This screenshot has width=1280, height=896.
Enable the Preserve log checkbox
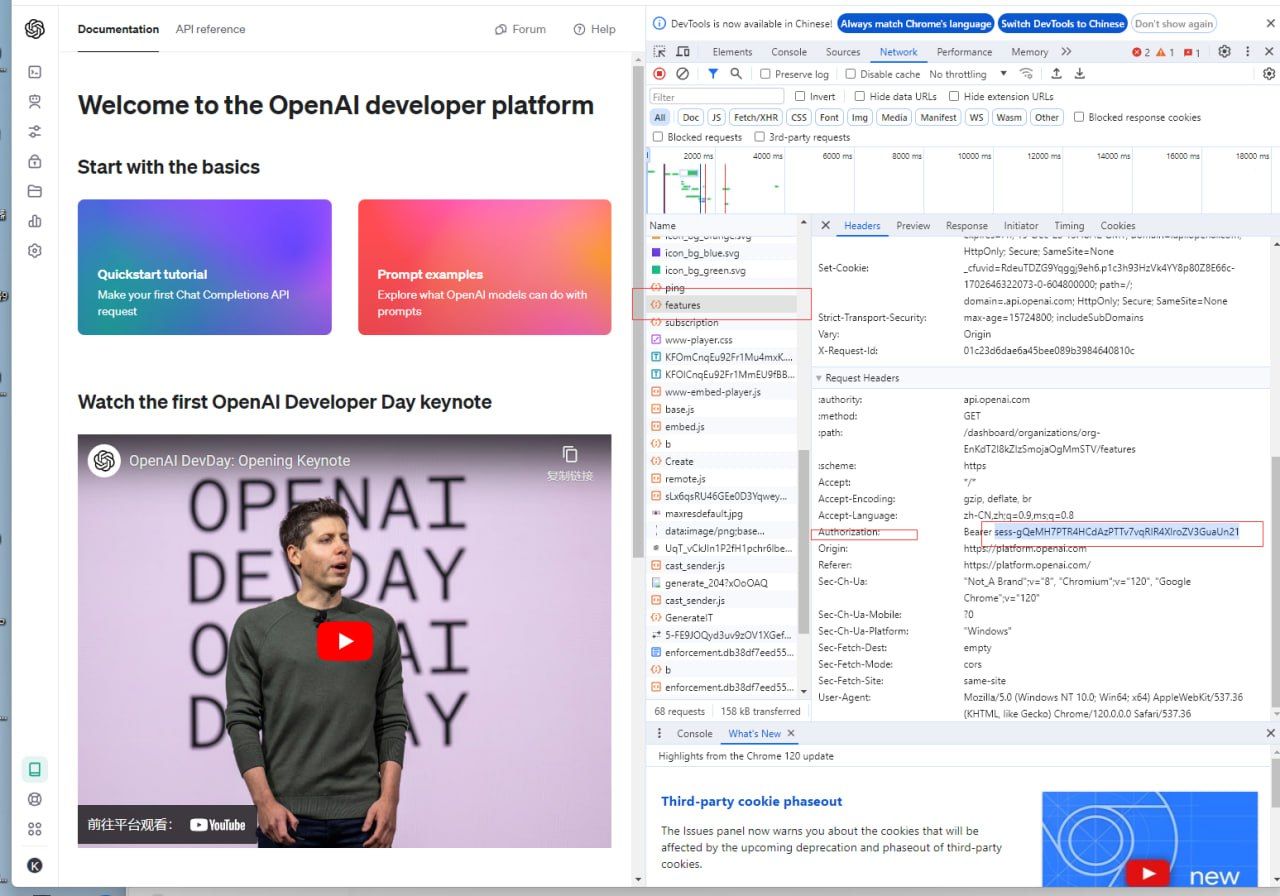[x=766, y=74]
